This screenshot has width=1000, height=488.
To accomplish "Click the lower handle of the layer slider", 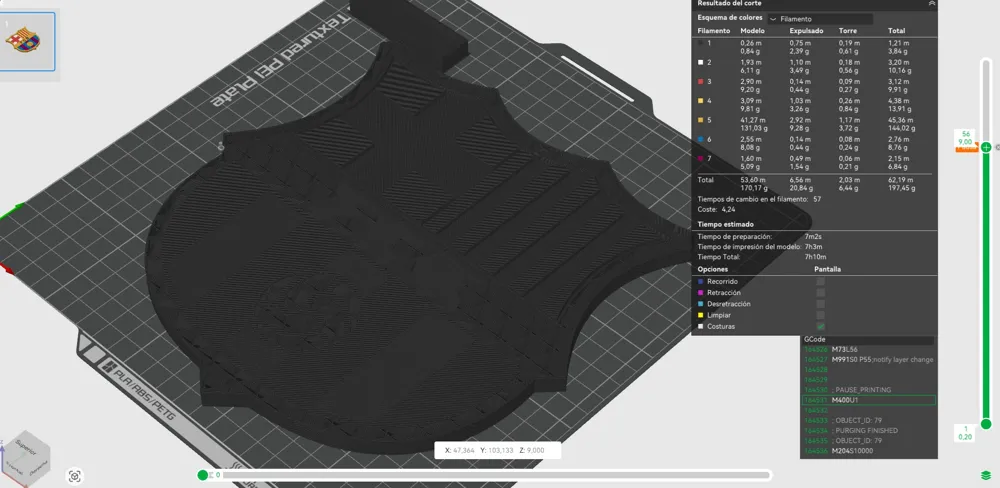I will pyautogui.click(x=986, y=424).
